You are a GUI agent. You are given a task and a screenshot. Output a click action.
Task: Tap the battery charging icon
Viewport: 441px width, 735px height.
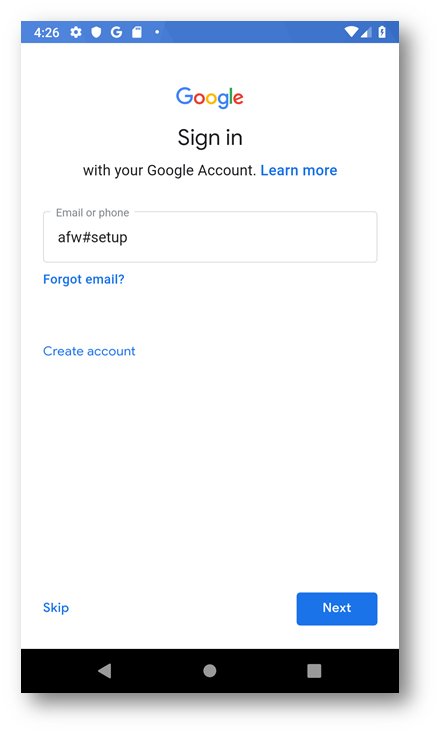point(382,32)
